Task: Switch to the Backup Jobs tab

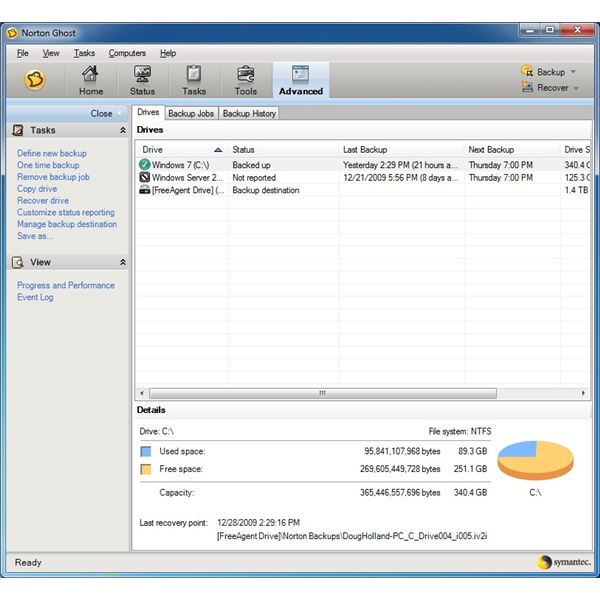Action: pyautogui.click(x=191, y=113)
